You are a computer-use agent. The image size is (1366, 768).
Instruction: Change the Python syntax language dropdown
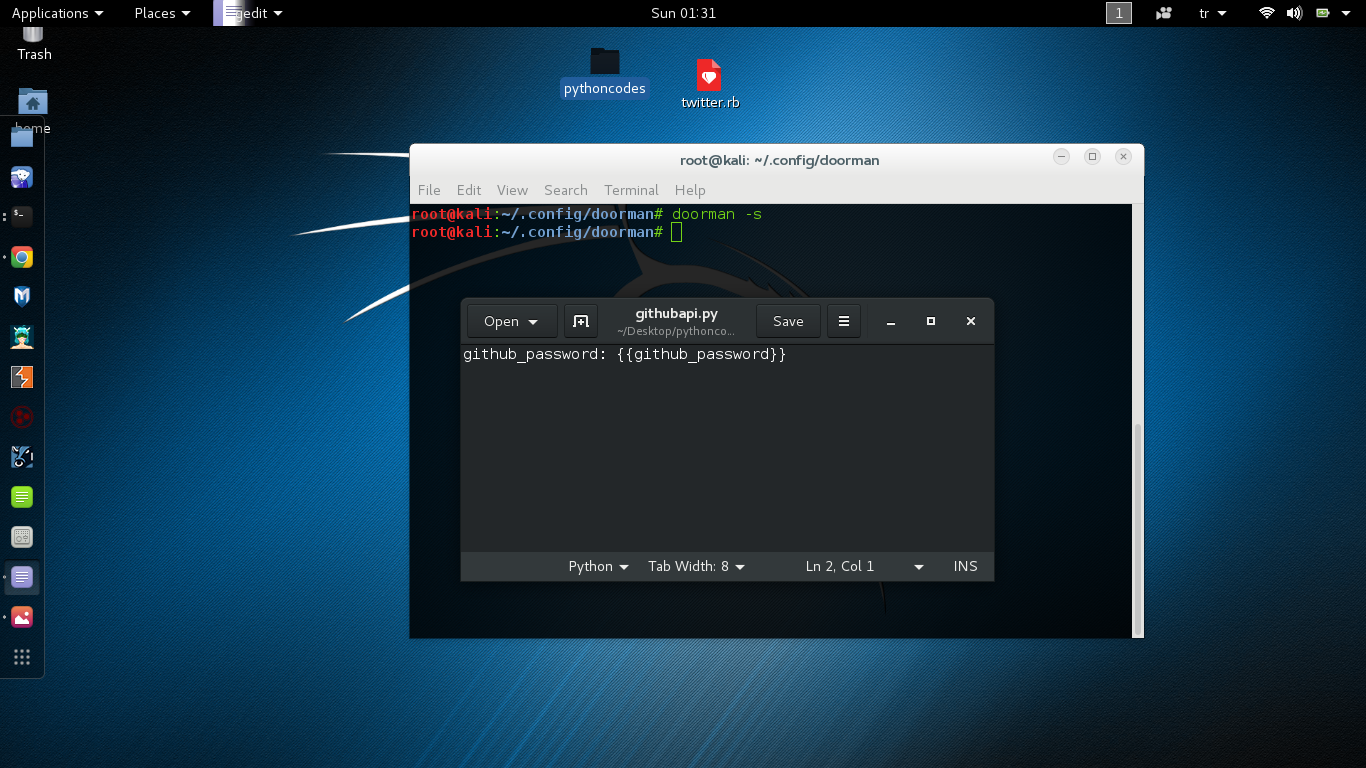(x=598, y=566)
